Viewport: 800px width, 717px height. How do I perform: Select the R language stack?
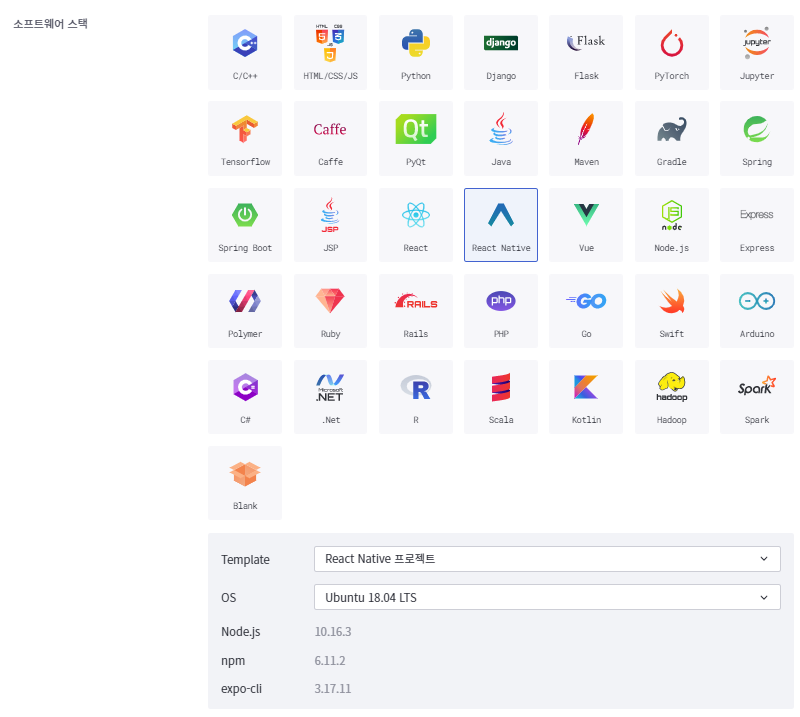416,397
